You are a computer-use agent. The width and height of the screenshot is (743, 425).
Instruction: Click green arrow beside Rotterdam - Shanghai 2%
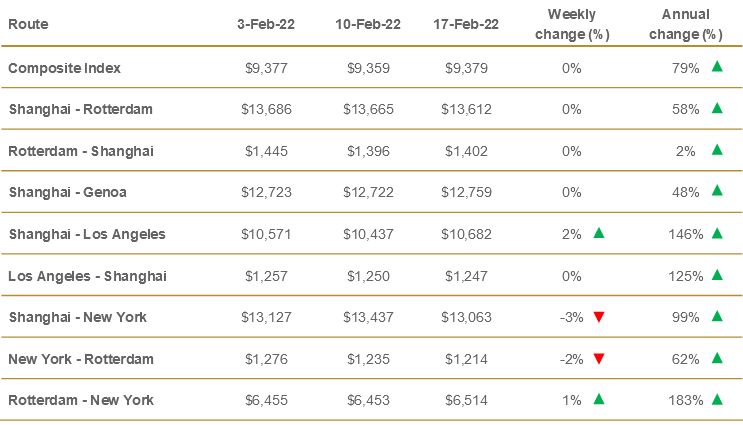[716, 150]
